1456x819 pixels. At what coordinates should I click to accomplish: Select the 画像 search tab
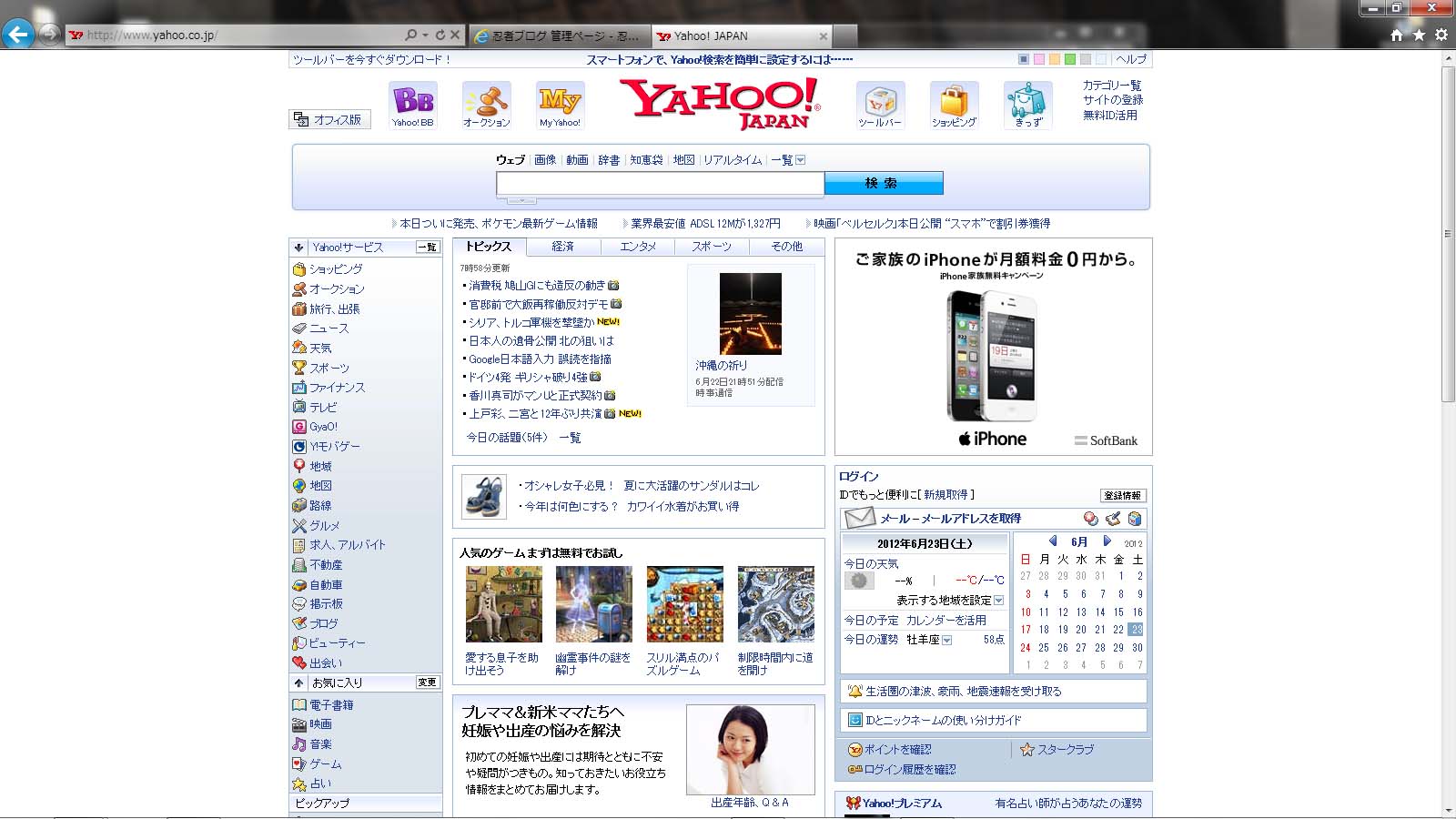(x=545, y=160)
